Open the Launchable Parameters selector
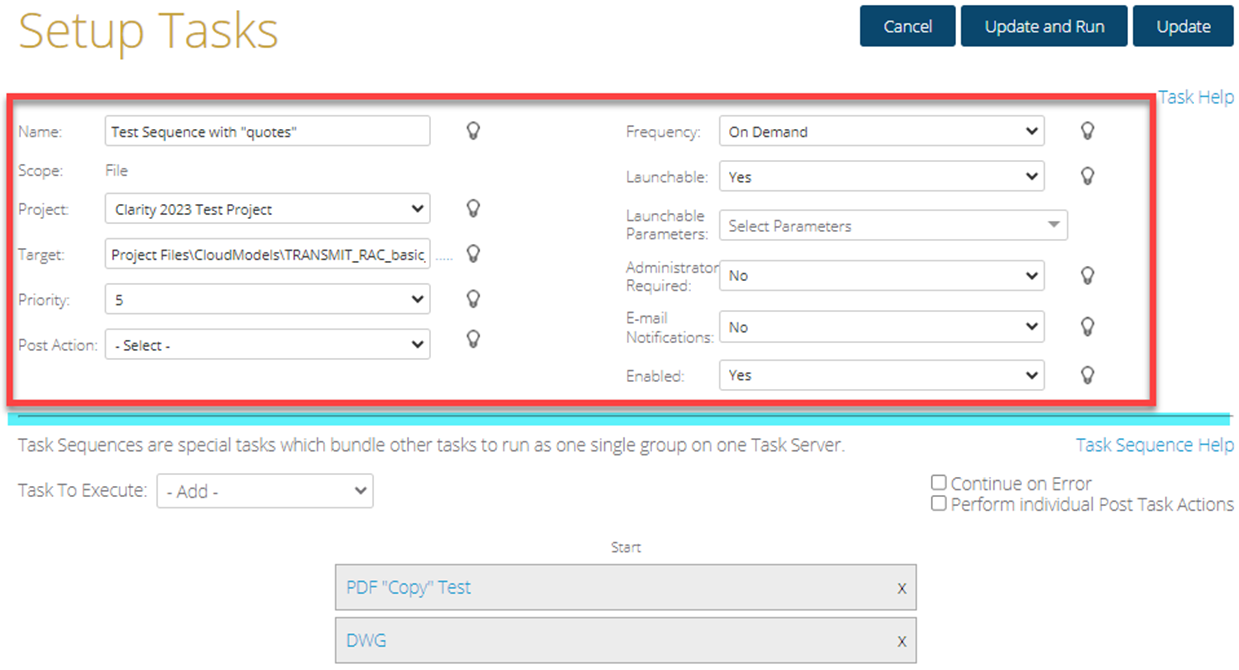The image size is (1239, 670). tap(893, 226)
